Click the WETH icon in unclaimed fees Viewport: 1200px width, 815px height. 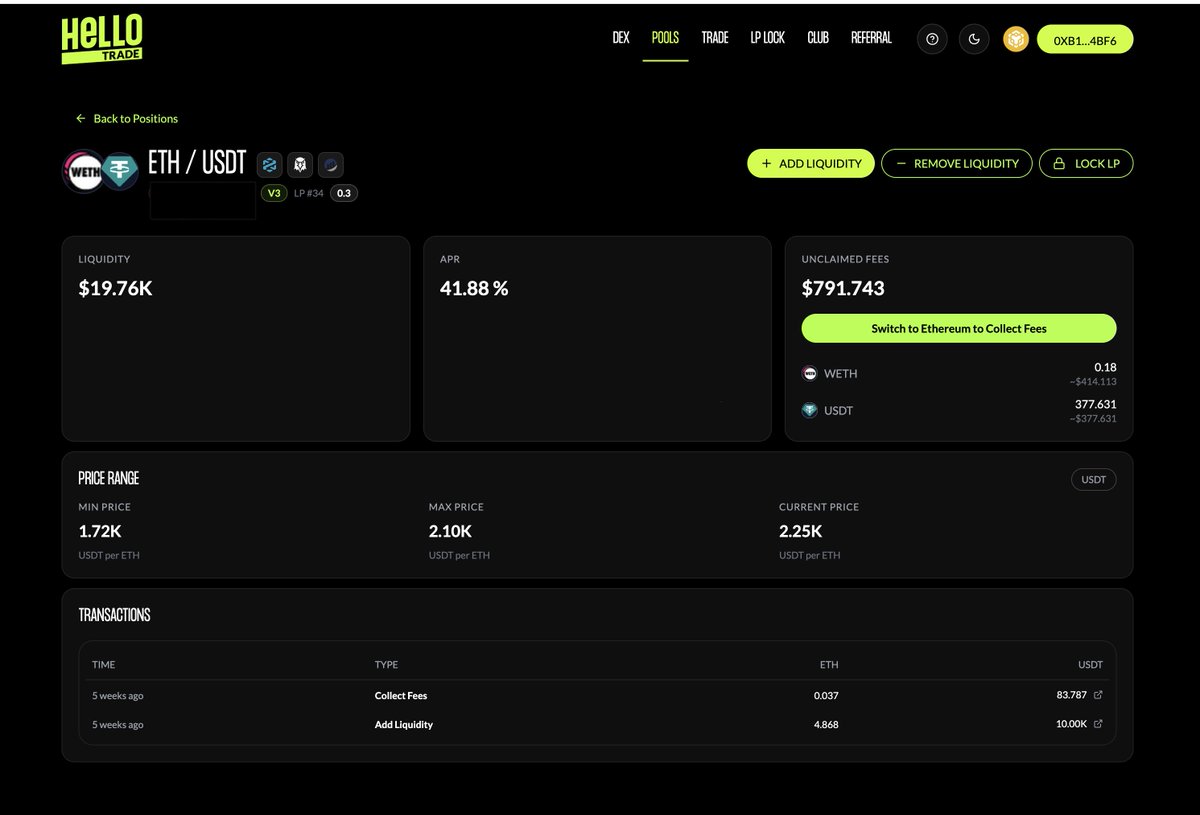[810, 373]
